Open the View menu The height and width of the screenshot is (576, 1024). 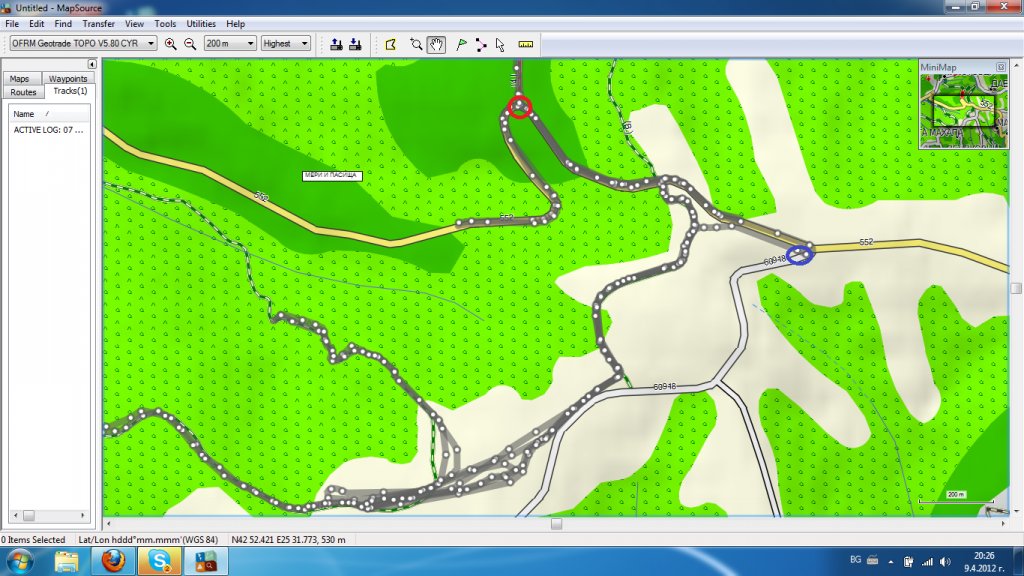[x=135, y=24]
